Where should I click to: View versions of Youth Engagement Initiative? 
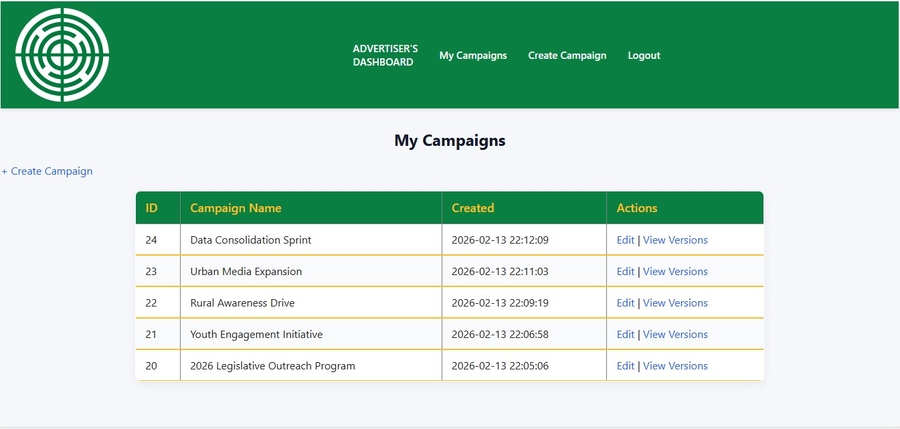point(675,334)
